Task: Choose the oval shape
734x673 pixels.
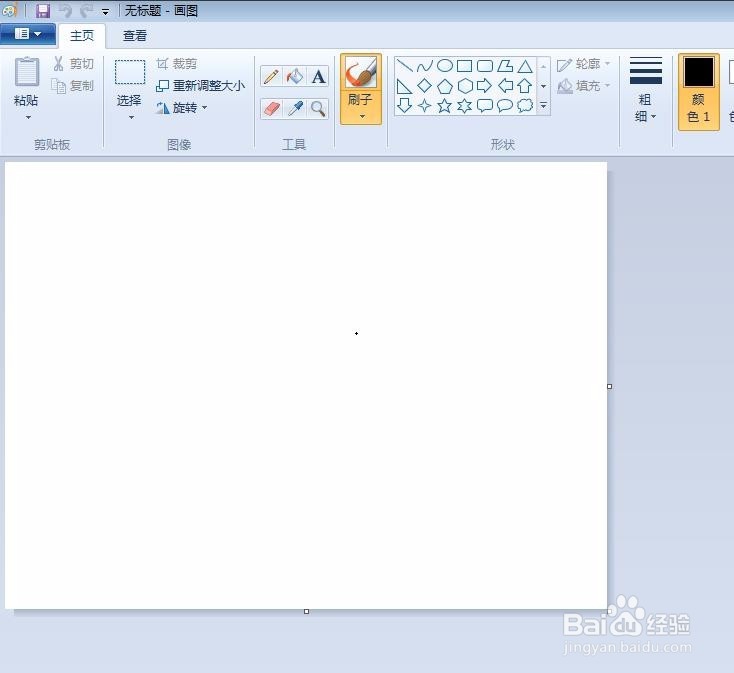Action: 444,66
